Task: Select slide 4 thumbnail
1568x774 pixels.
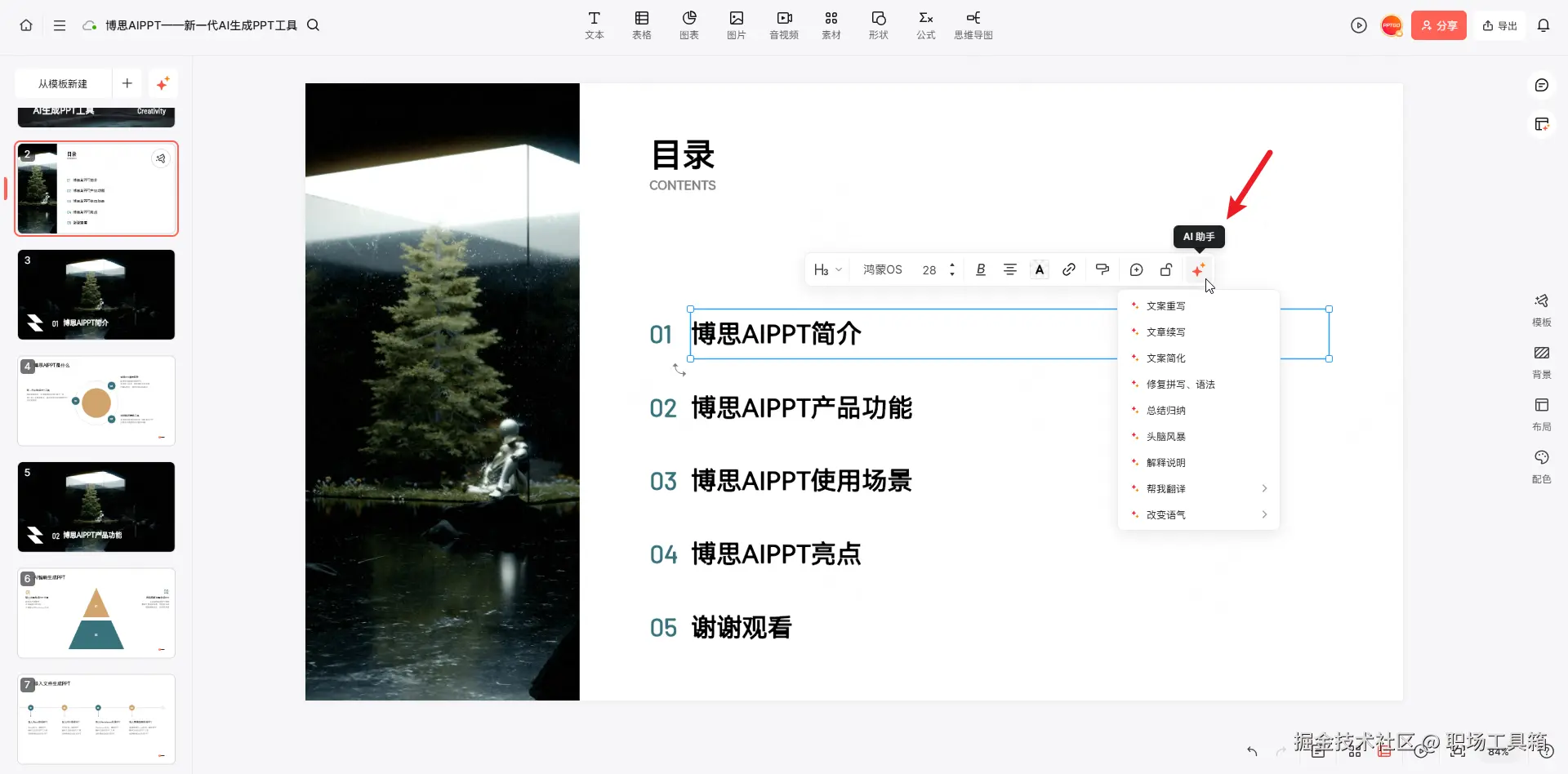Action: pyautogui.click(x=96, y=401)
